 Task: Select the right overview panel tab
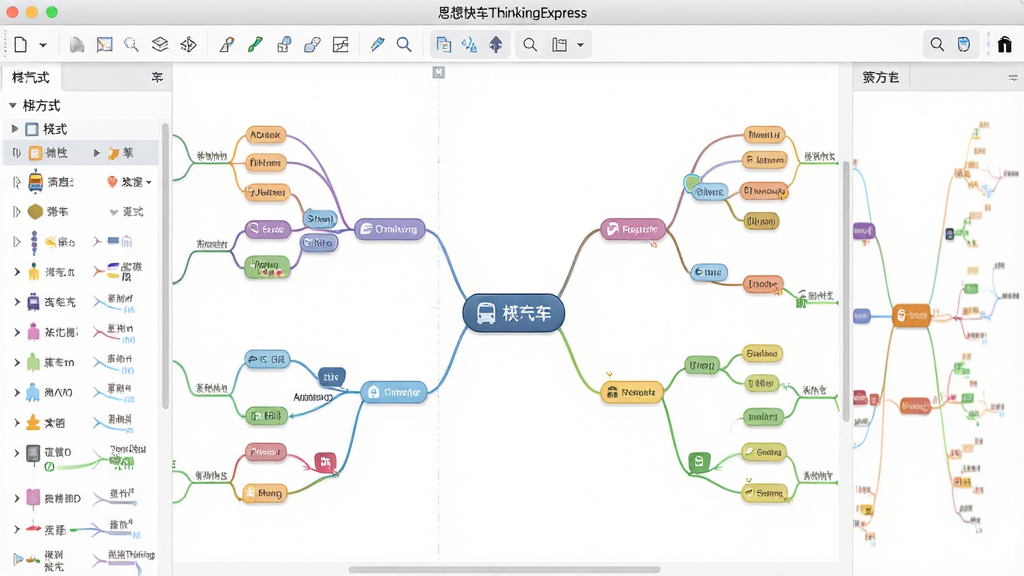880,77
